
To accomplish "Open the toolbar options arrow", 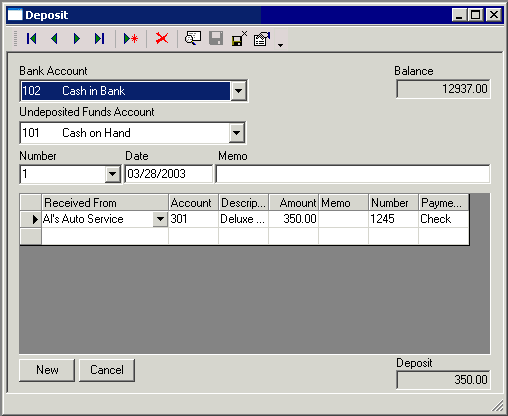I will 281,45.
